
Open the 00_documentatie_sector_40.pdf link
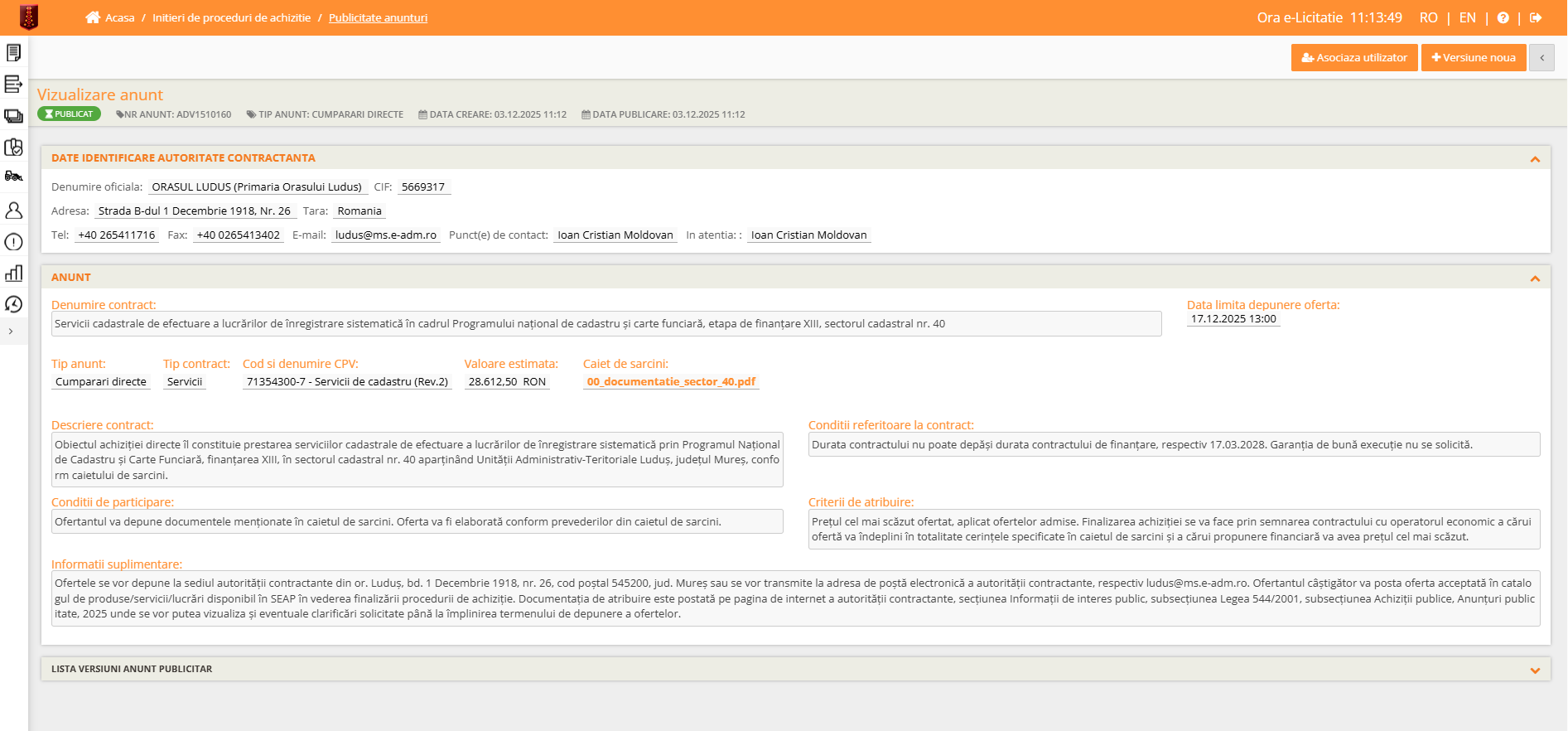coord(671,382)
